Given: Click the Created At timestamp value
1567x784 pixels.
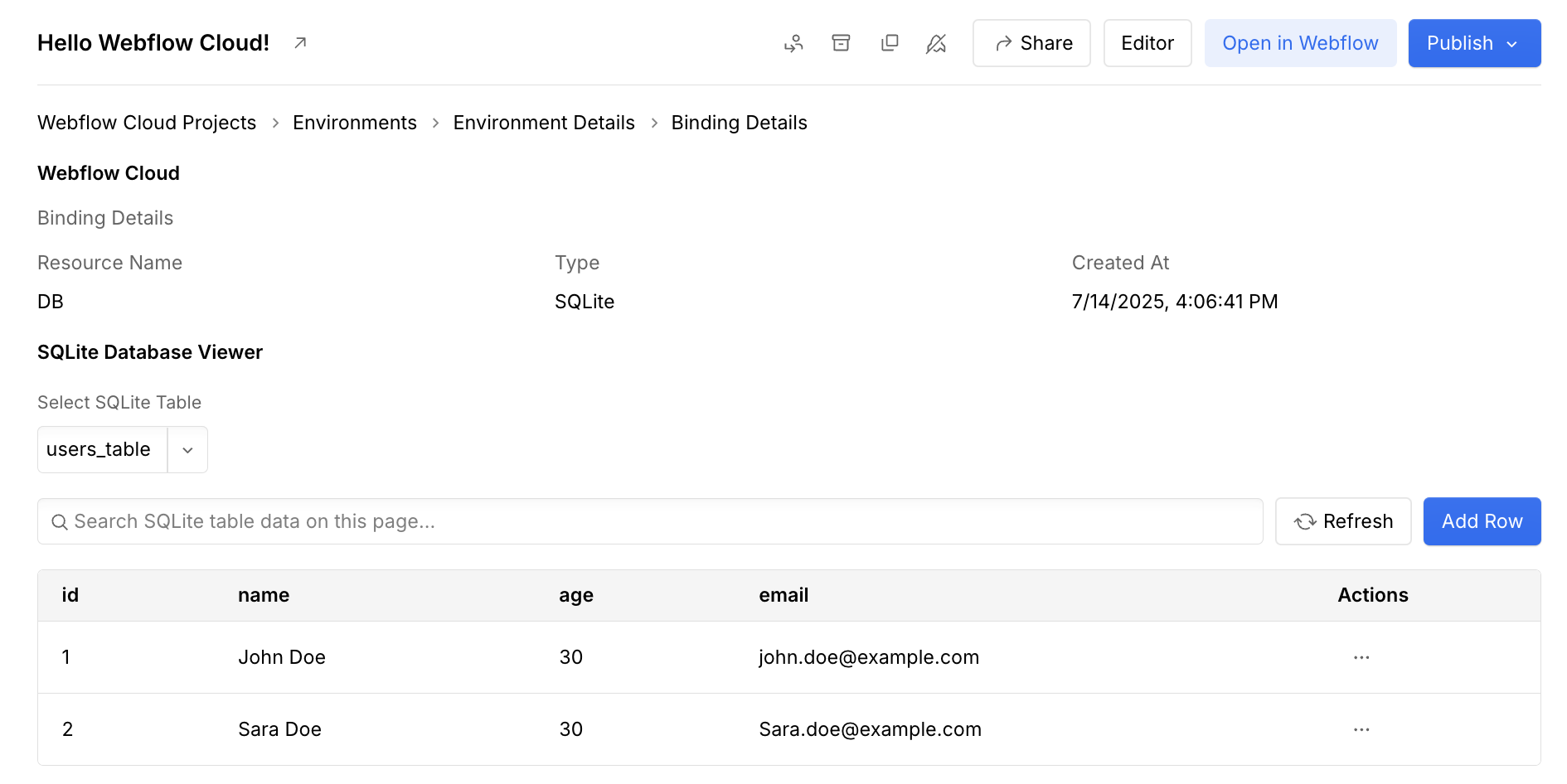Looking at the screenshot, I should click(x=1175, y=302).
